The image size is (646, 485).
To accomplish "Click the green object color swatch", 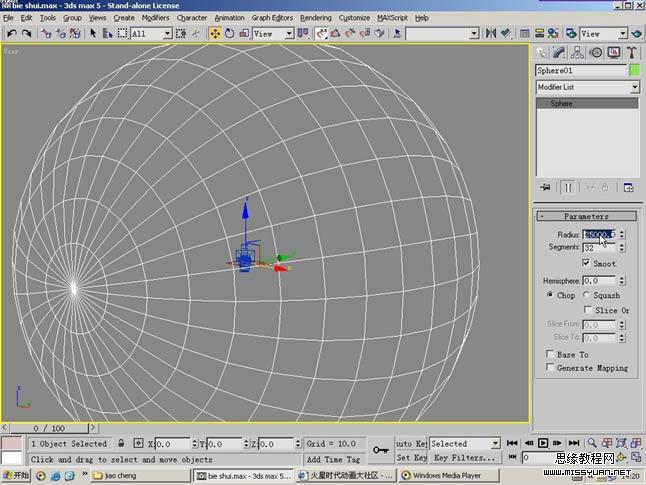I will (x=634, y=70).
